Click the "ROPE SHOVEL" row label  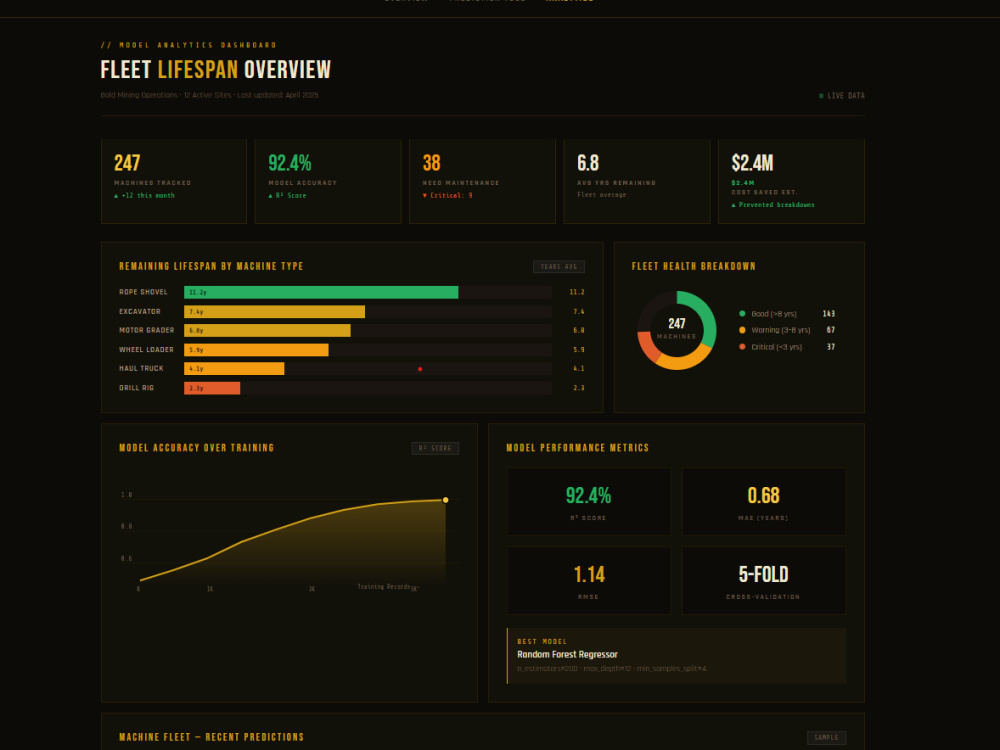pos(143,292)
